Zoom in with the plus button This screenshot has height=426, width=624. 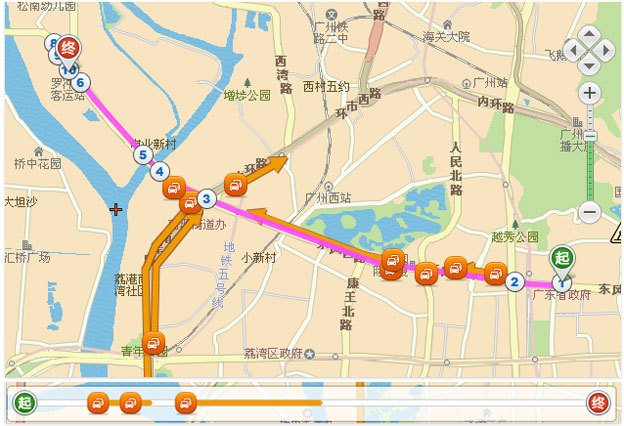589,94
